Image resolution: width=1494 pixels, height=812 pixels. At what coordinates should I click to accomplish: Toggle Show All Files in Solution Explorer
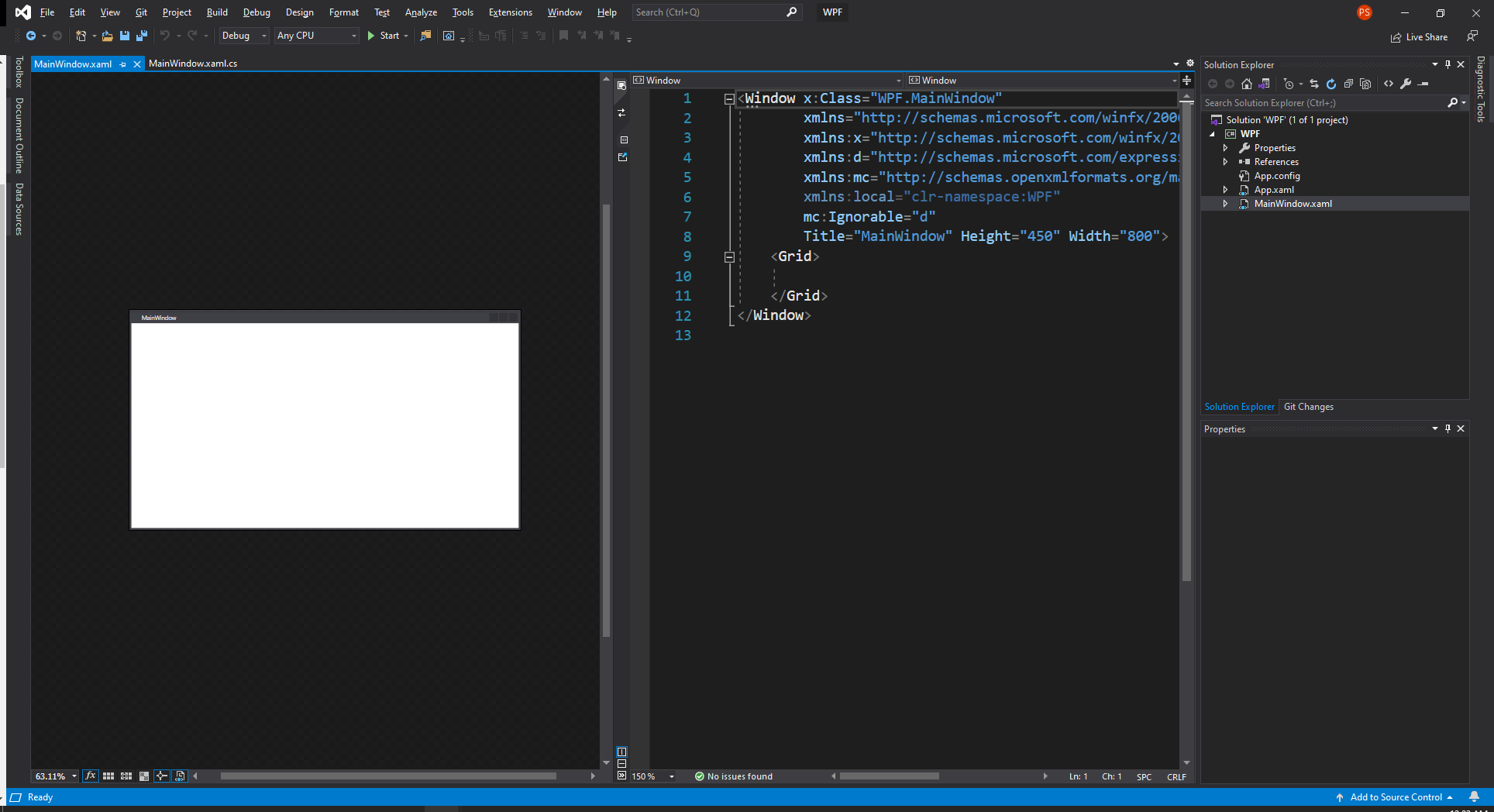coord(1365,84)
